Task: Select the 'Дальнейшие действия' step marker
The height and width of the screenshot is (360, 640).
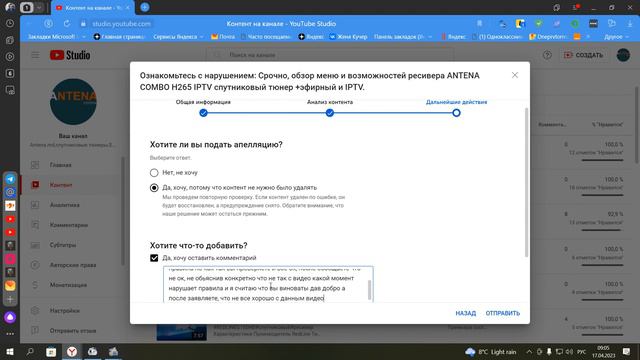Action: (x=456, y=113)
